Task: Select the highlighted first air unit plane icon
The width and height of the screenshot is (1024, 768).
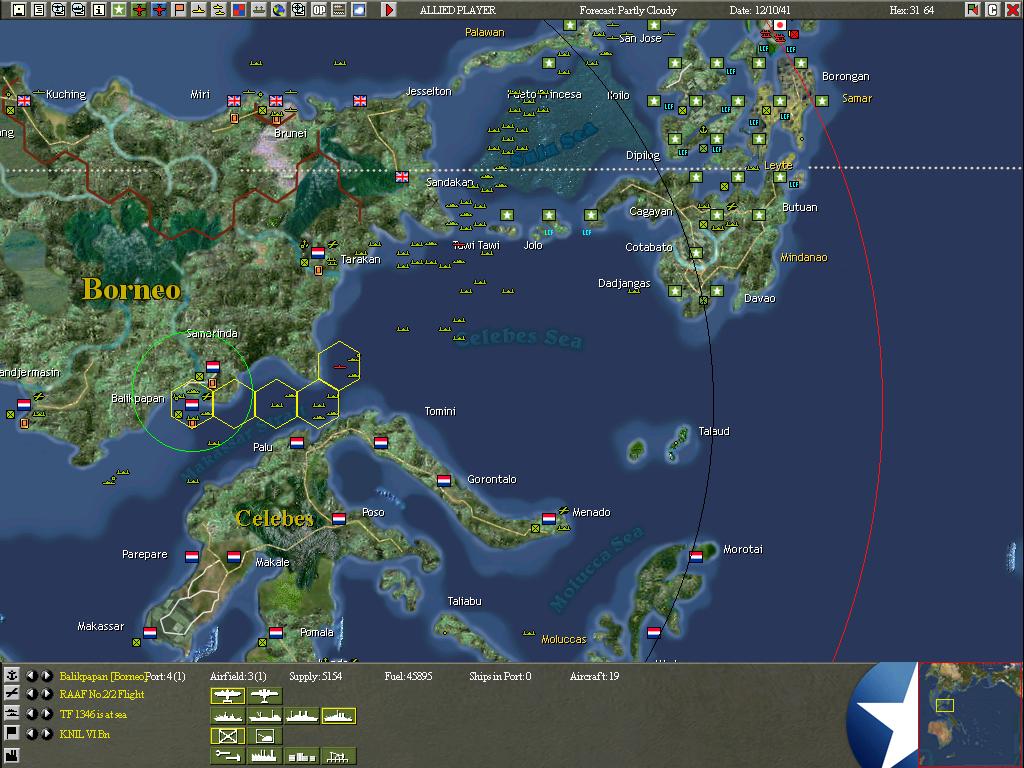Action: [228, 696]
